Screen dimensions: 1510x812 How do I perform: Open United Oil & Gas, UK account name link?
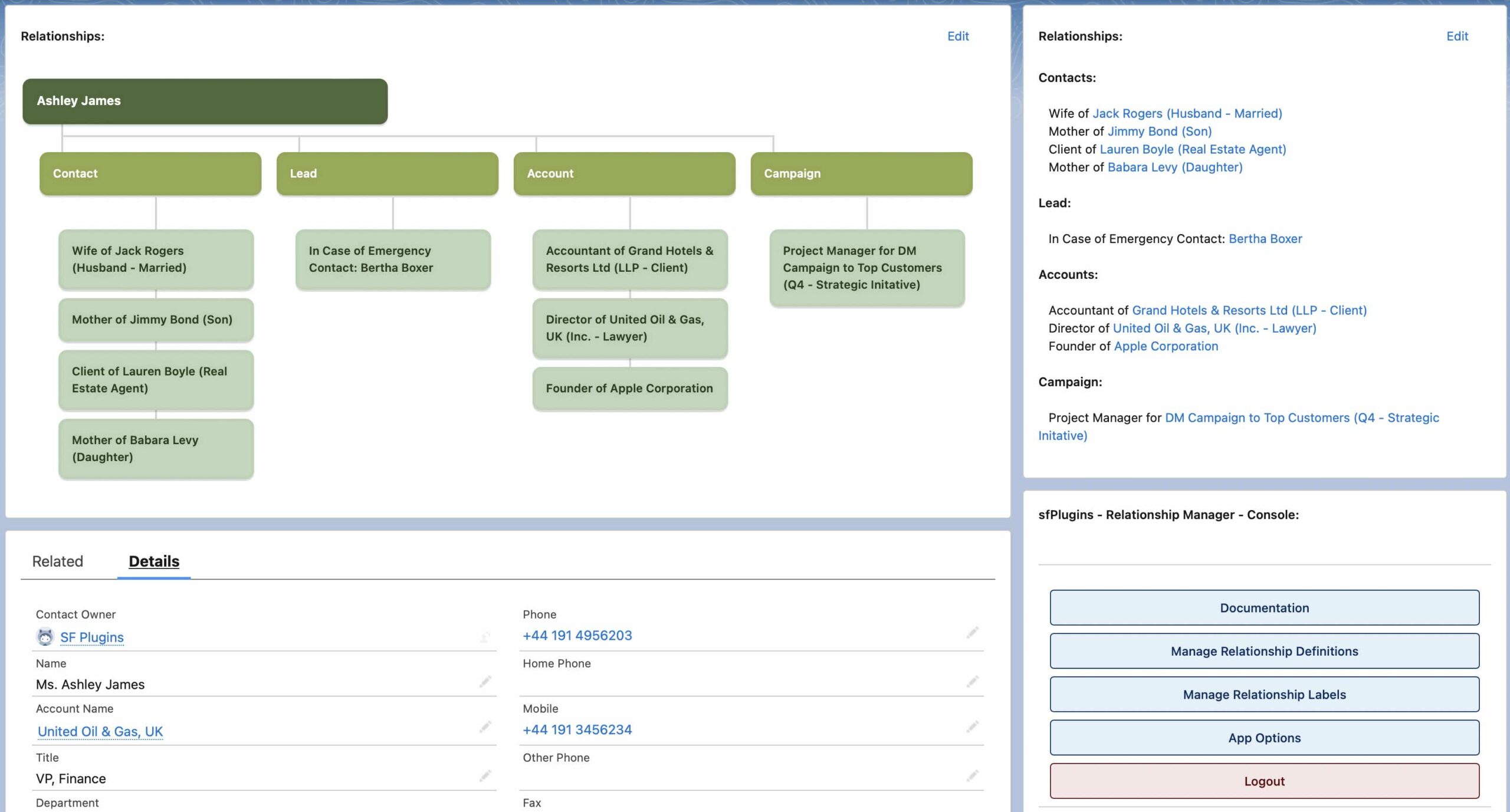[100, 731]
